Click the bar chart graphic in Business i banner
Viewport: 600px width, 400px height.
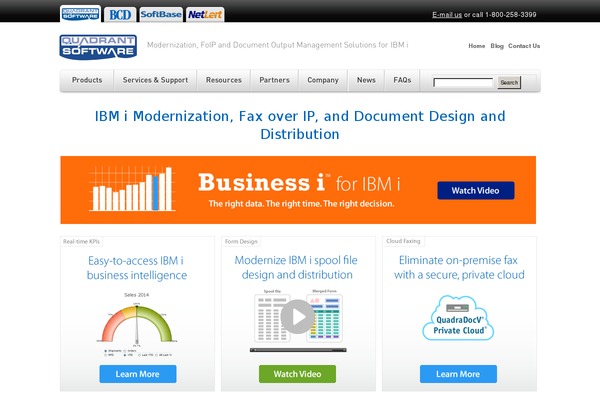click(x=132, y=189)
